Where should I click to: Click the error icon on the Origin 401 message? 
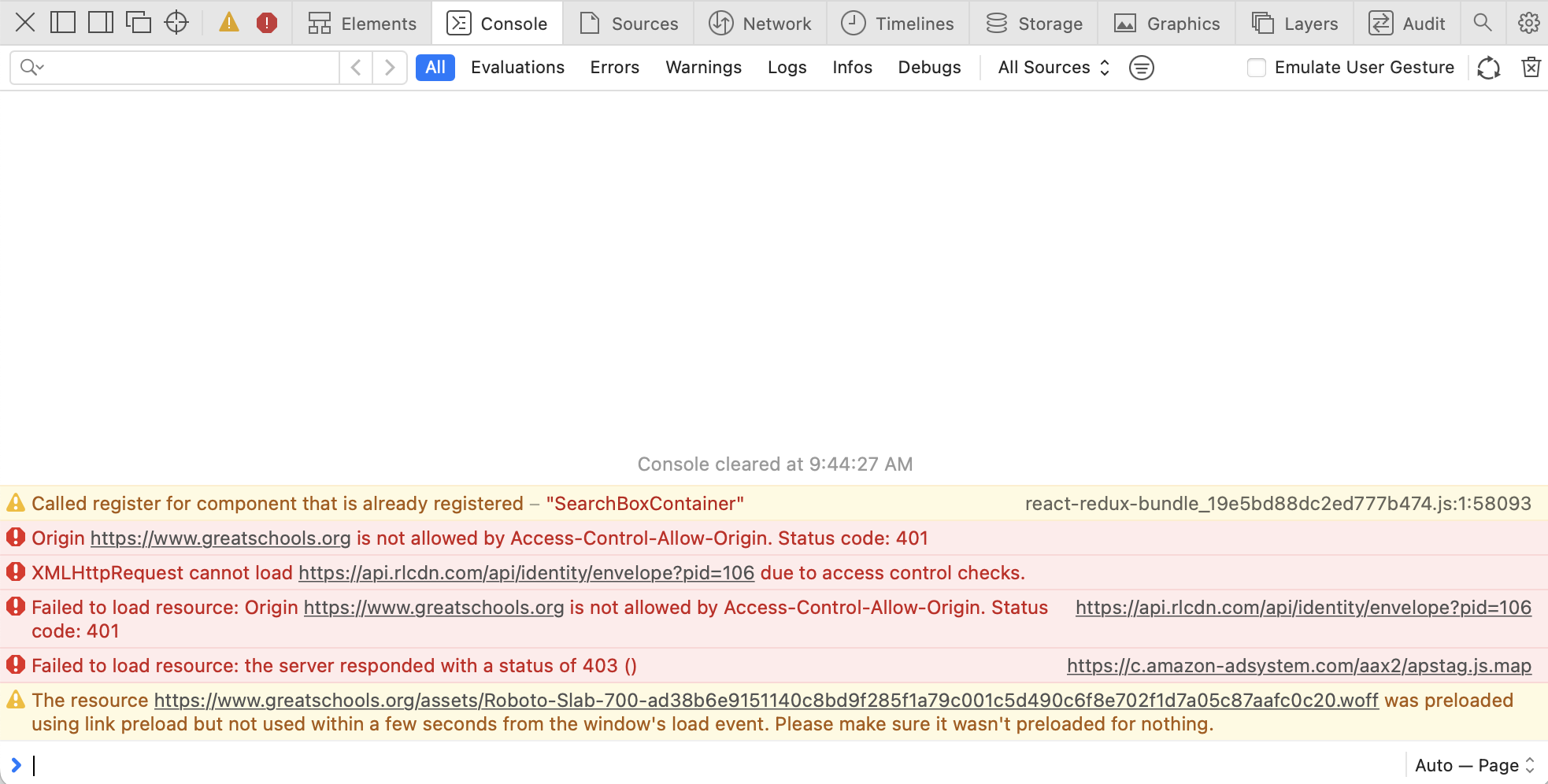(x=16, y=538)
